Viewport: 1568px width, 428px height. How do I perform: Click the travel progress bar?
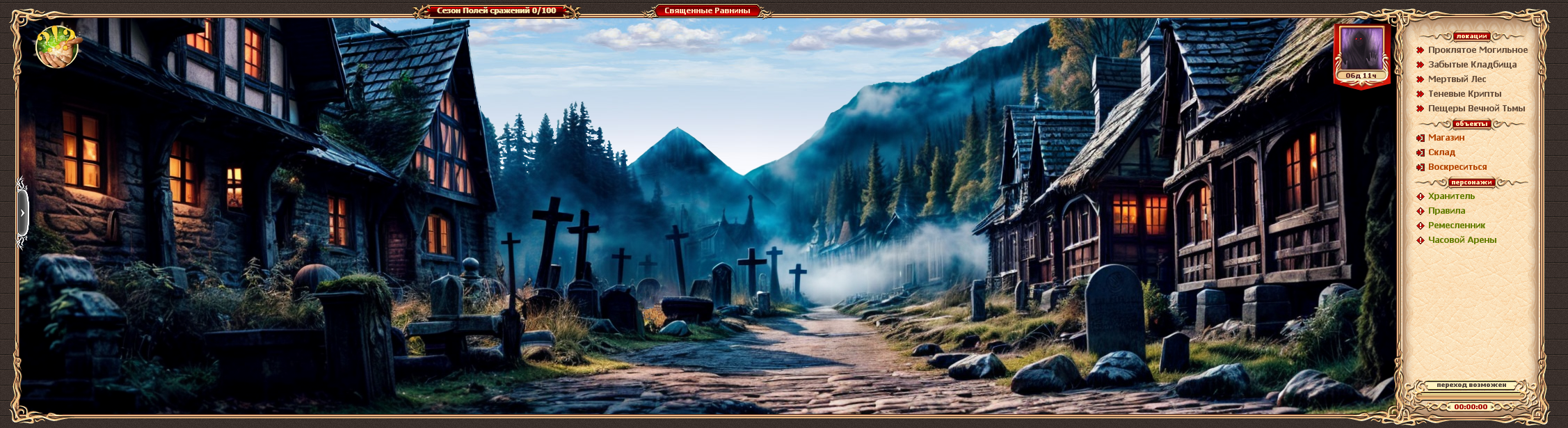pos(1471,396)
